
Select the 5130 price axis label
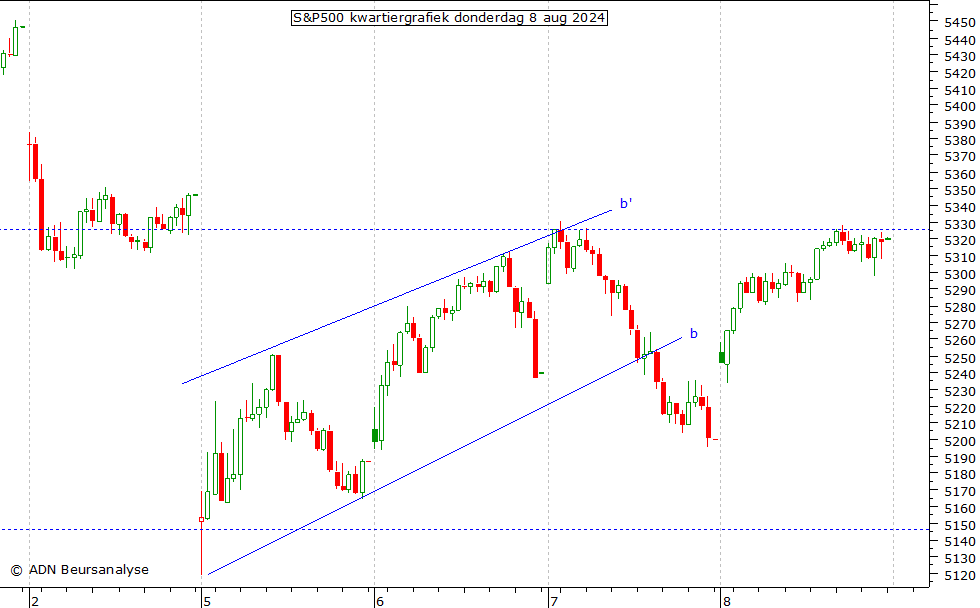(x=959, y=559)
